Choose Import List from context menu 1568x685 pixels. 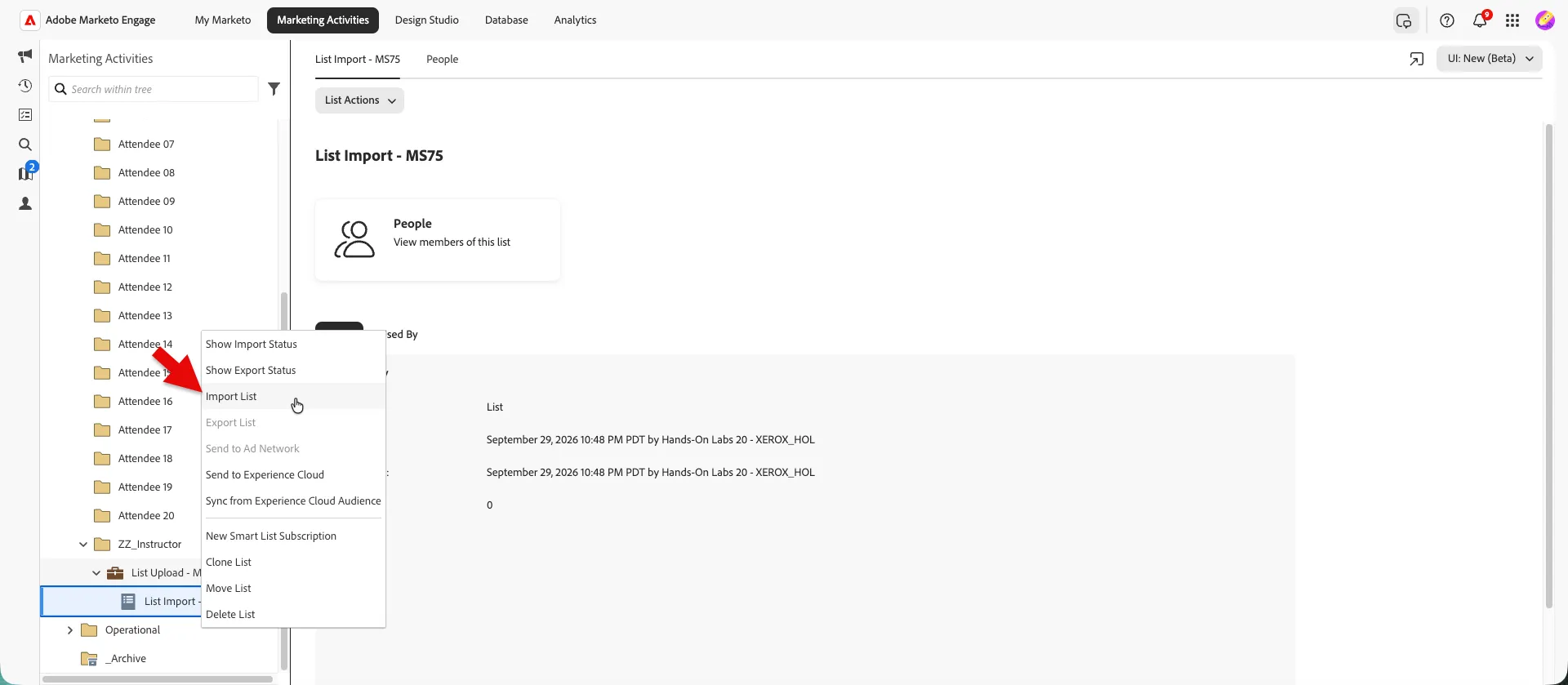pyautogui.click(x=293, y=397)
